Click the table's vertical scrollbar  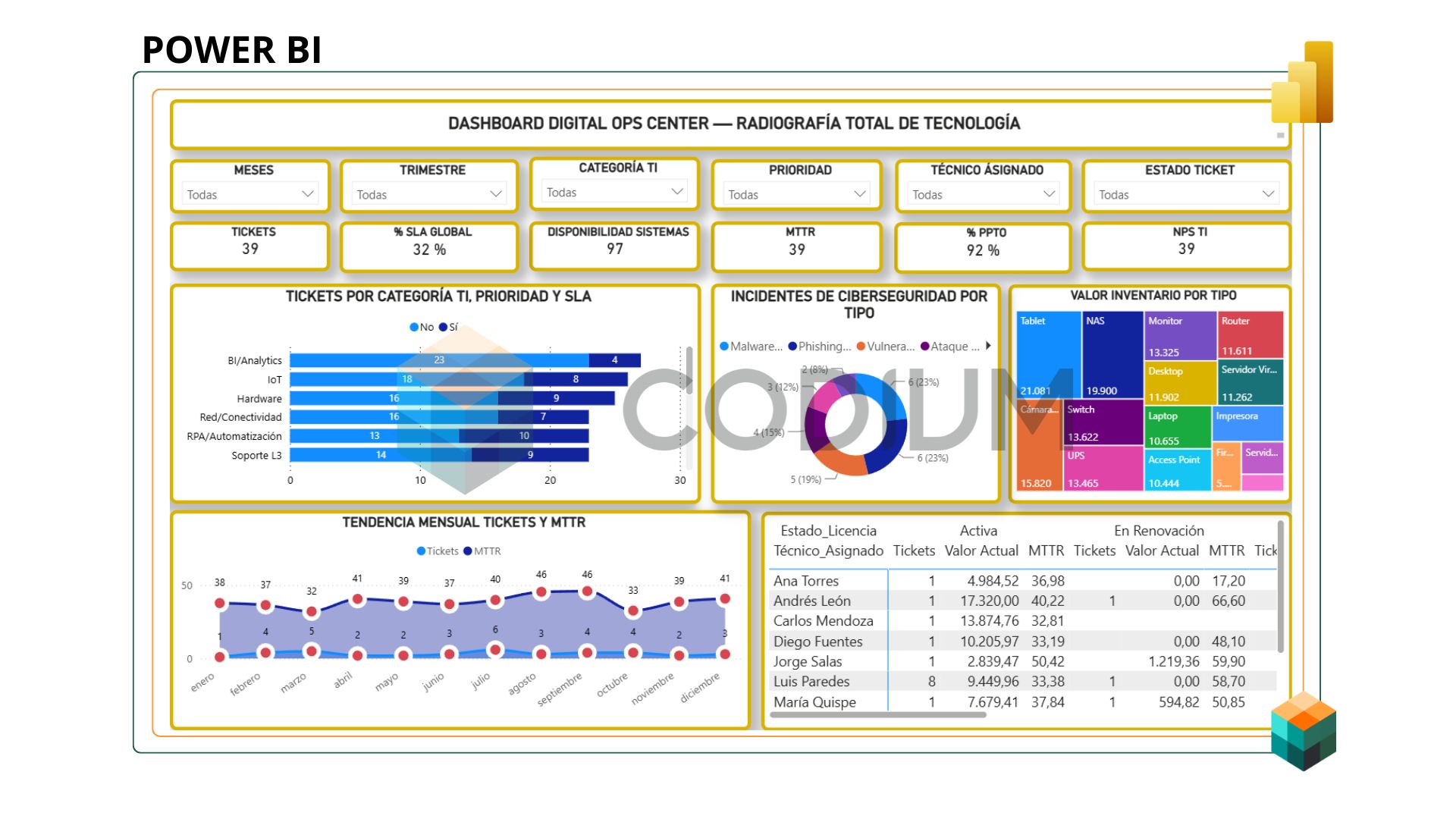[x=1280, y=585]
